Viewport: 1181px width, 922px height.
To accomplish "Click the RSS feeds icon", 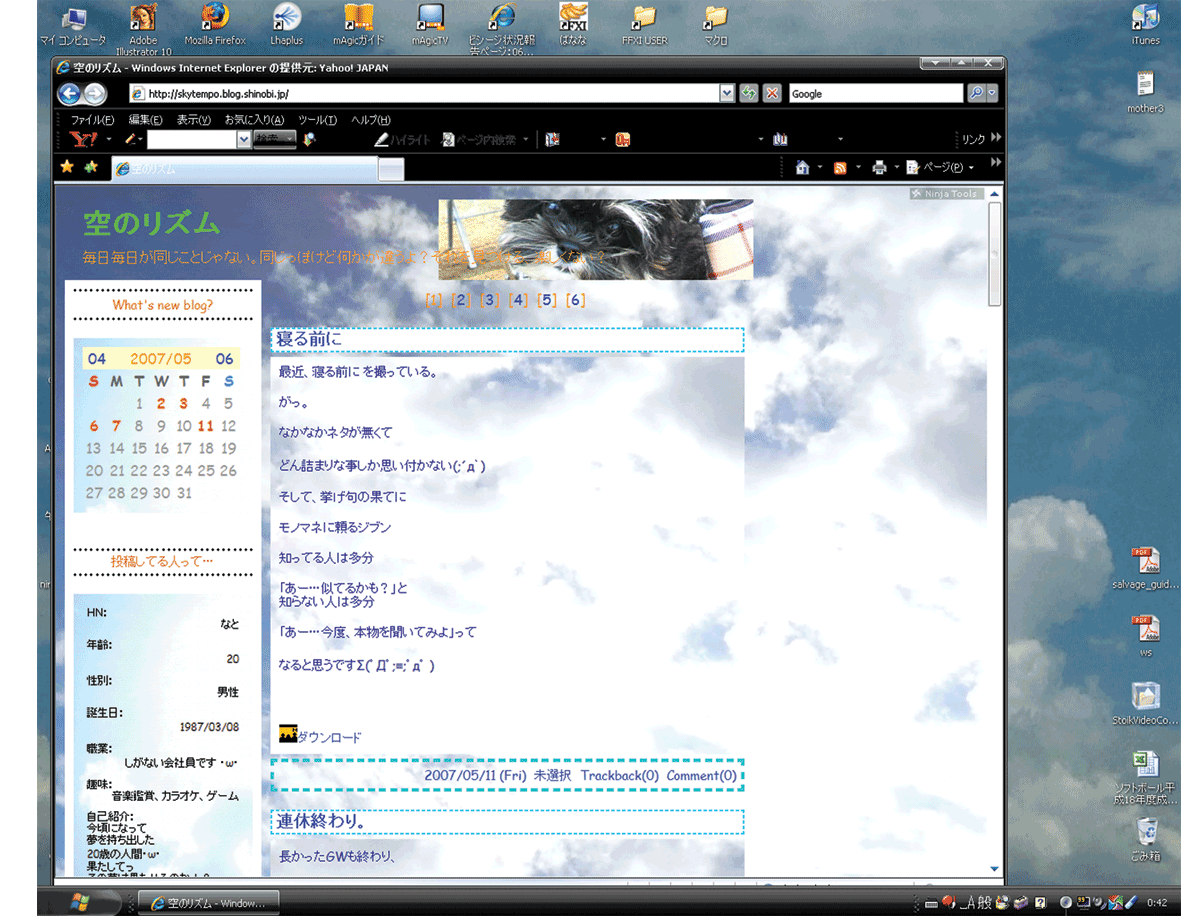I will [840, 167].
